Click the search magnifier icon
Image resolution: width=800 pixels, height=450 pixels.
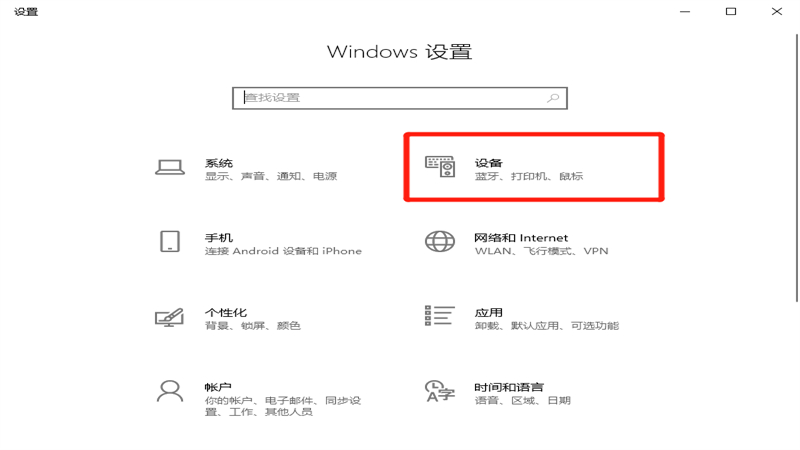pos(553,98)
